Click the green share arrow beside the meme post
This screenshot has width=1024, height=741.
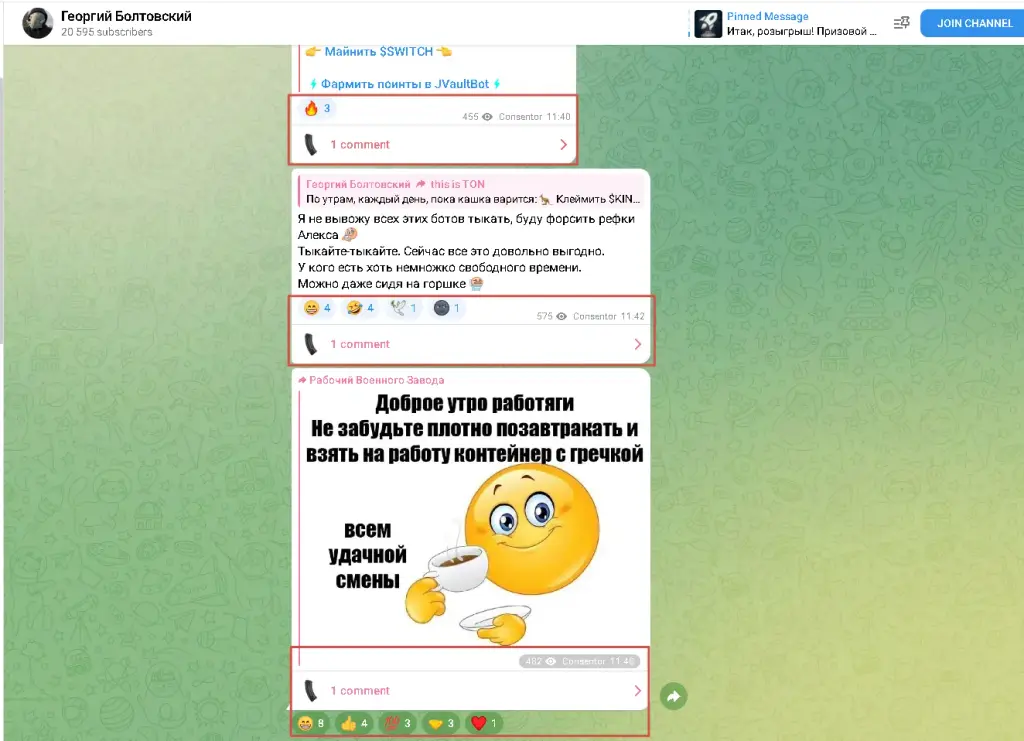(673, 696)
